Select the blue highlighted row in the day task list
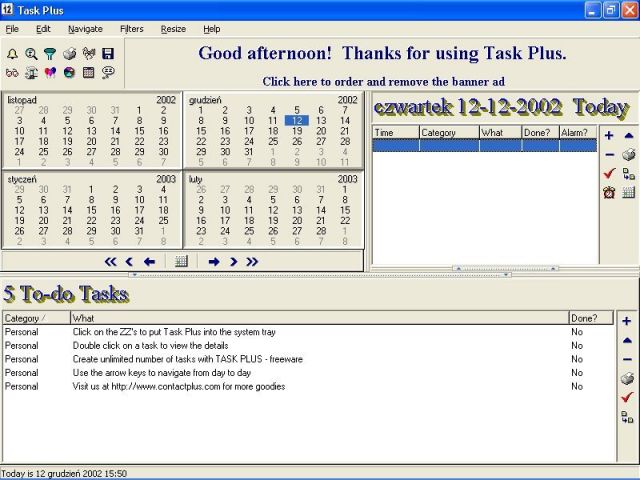The image size is (640, 480). tap(484, 145)
